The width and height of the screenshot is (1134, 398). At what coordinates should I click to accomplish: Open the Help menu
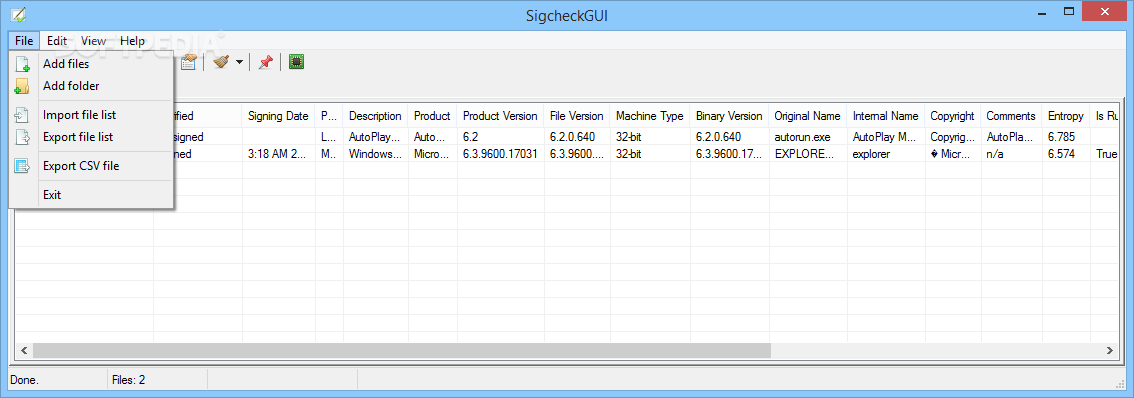point(132,41)
